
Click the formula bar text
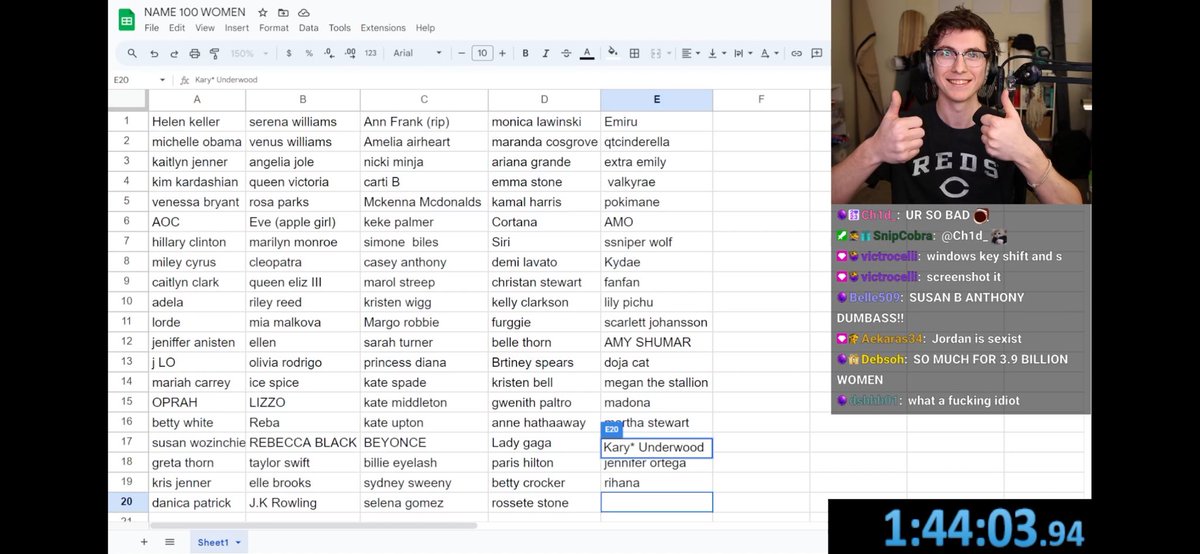pos(226,80)
